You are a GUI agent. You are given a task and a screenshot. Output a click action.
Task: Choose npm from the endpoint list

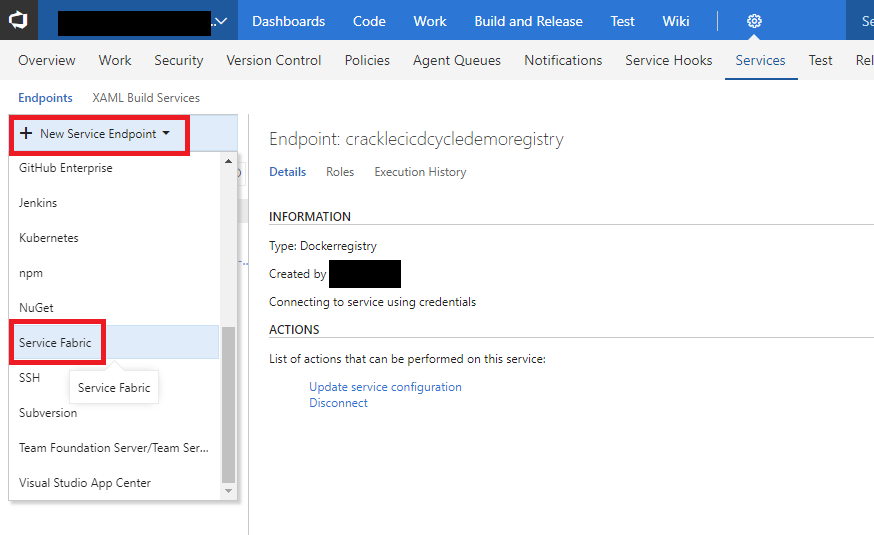pos(114,273)
